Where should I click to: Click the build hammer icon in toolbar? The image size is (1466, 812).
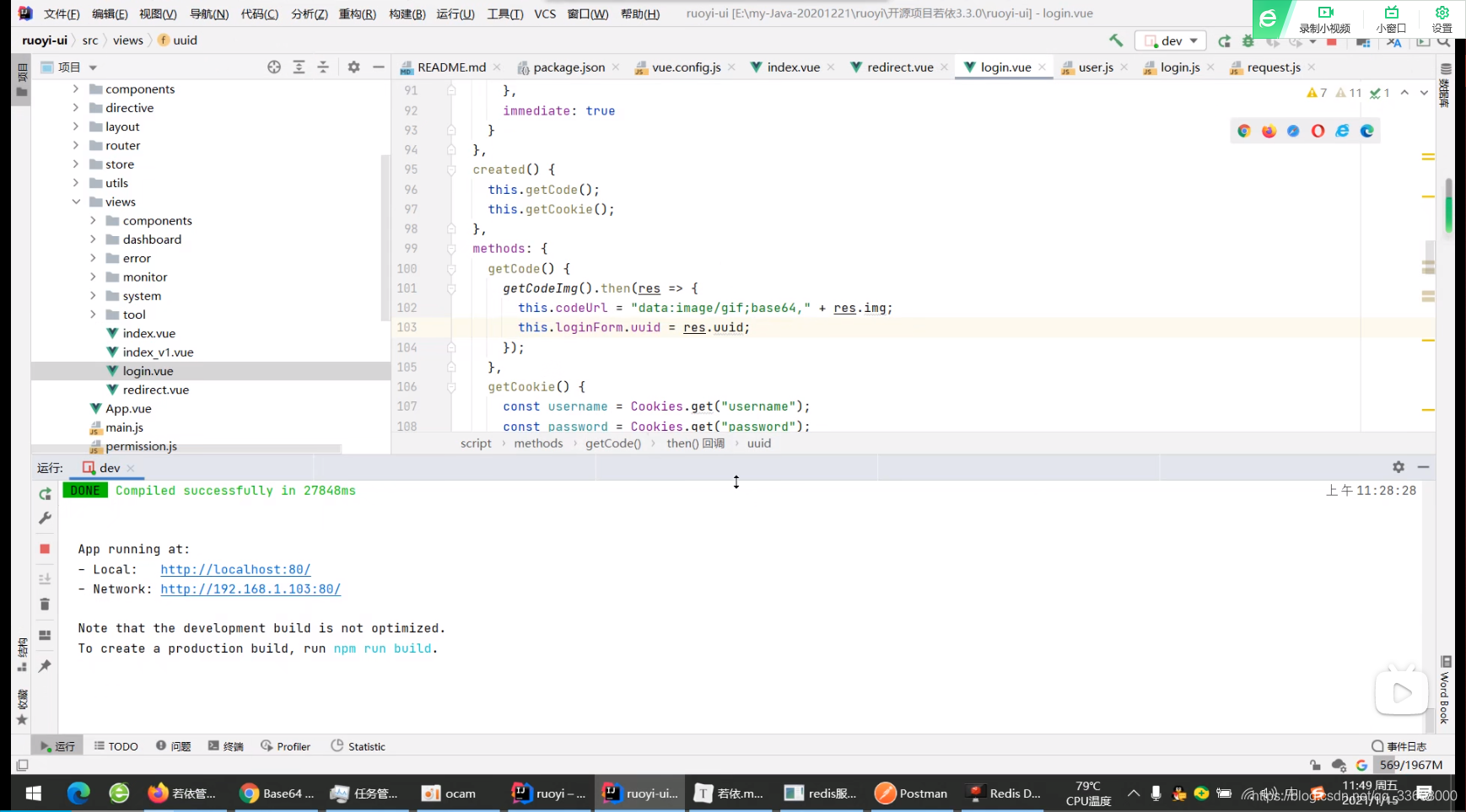[1116, 40]
